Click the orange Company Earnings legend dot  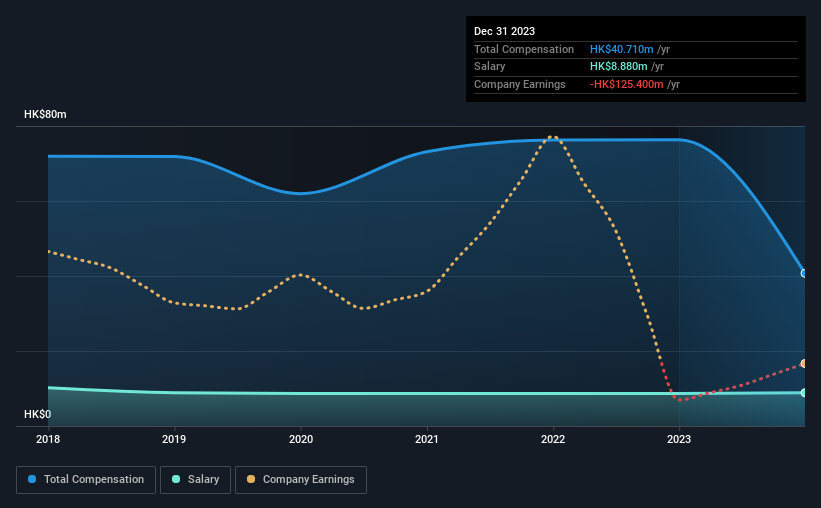pos(251,479)
